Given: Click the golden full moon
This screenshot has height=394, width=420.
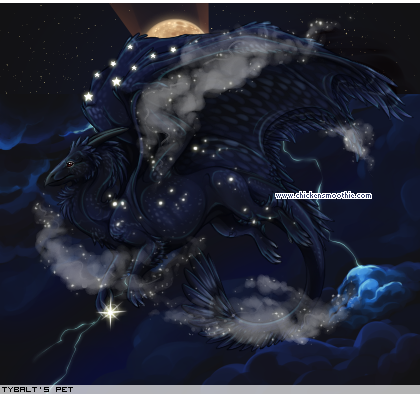Looking at the screenshot, I should [175, 28].
